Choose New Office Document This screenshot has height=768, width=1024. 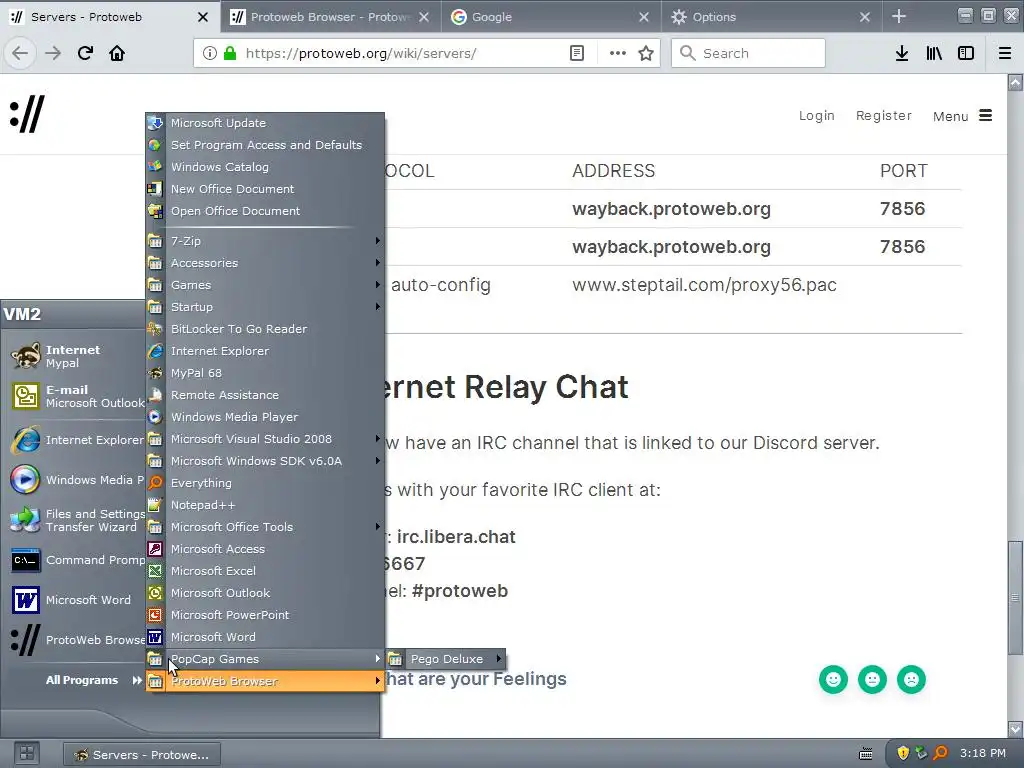click(265, 189)
